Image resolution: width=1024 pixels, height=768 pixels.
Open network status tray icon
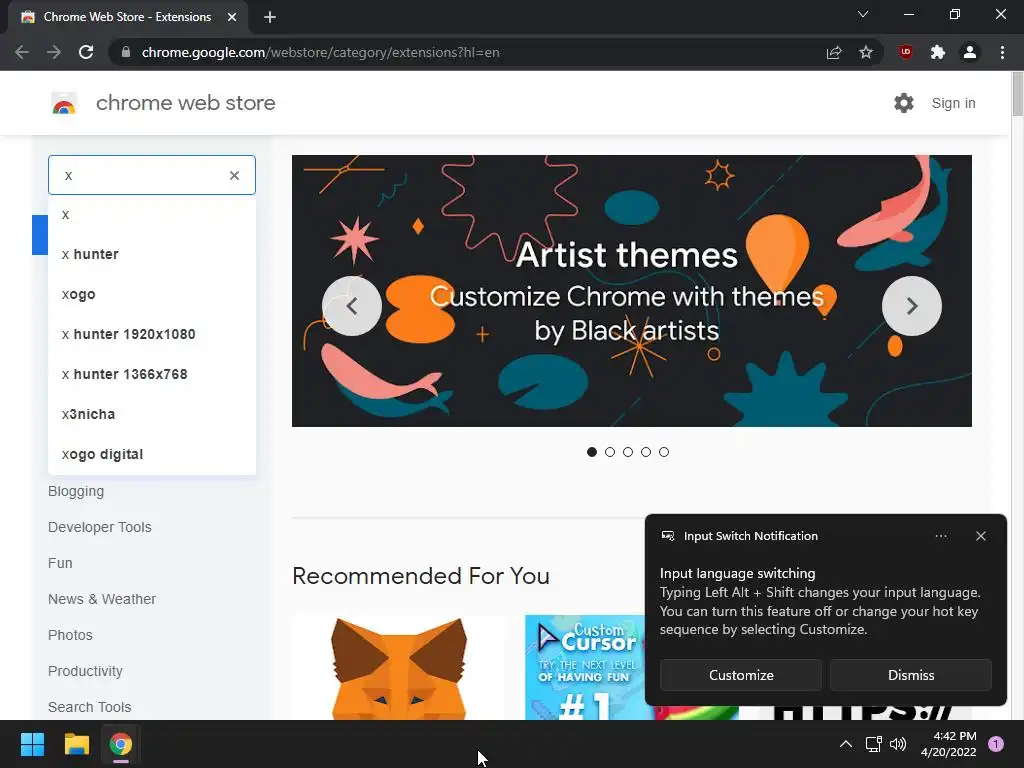[x=873, y=744]
